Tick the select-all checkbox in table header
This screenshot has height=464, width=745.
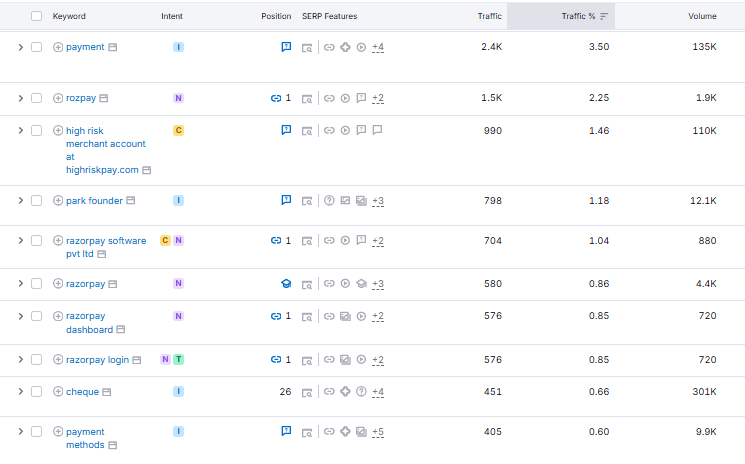tap(36, 16)
